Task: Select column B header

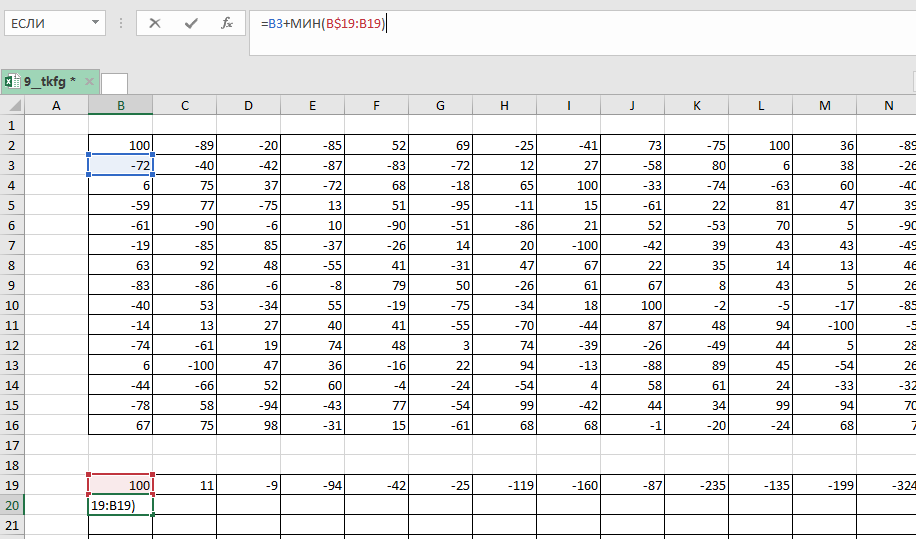Action: (120, 105)
